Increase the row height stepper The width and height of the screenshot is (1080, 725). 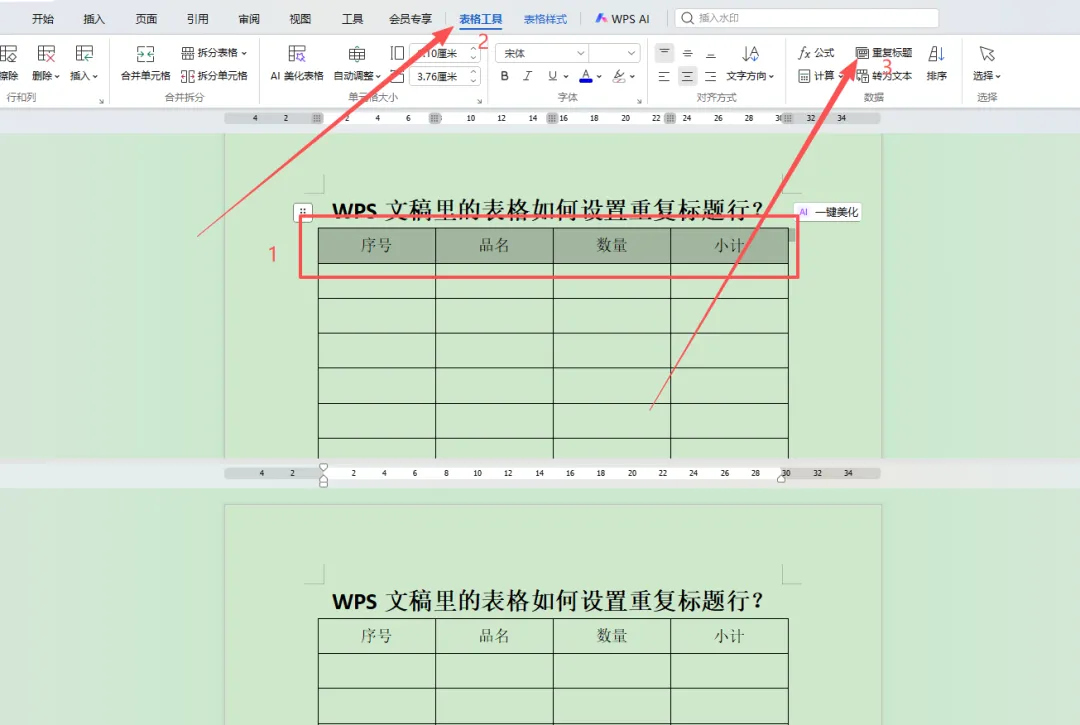474,49
